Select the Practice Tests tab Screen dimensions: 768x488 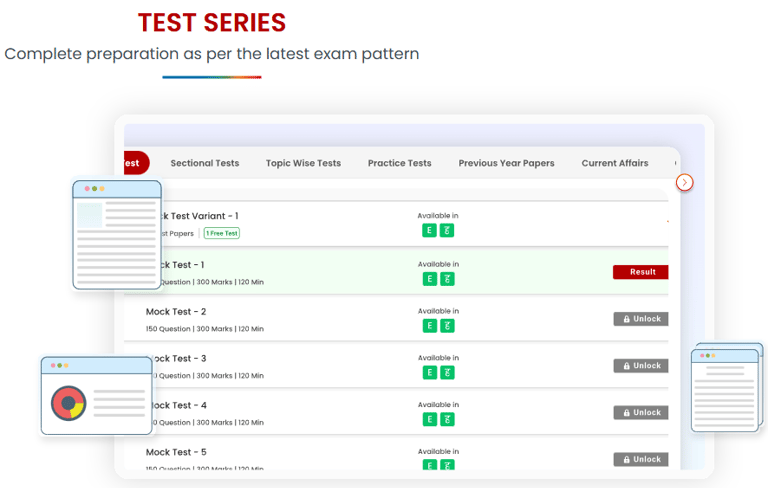pyautogui.click(x=400, y=163)
